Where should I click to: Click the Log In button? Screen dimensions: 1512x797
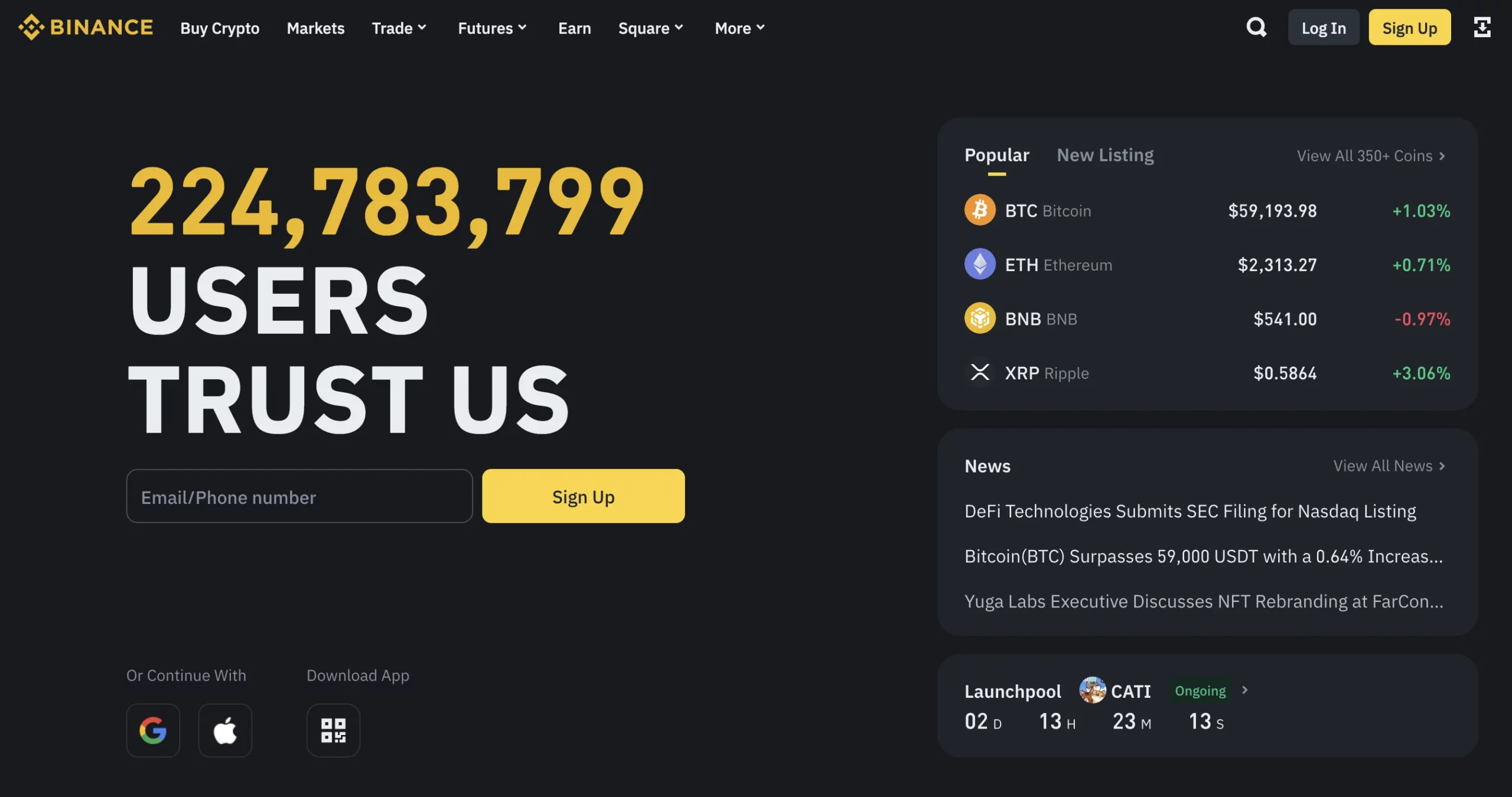(x=1323, y=27)
